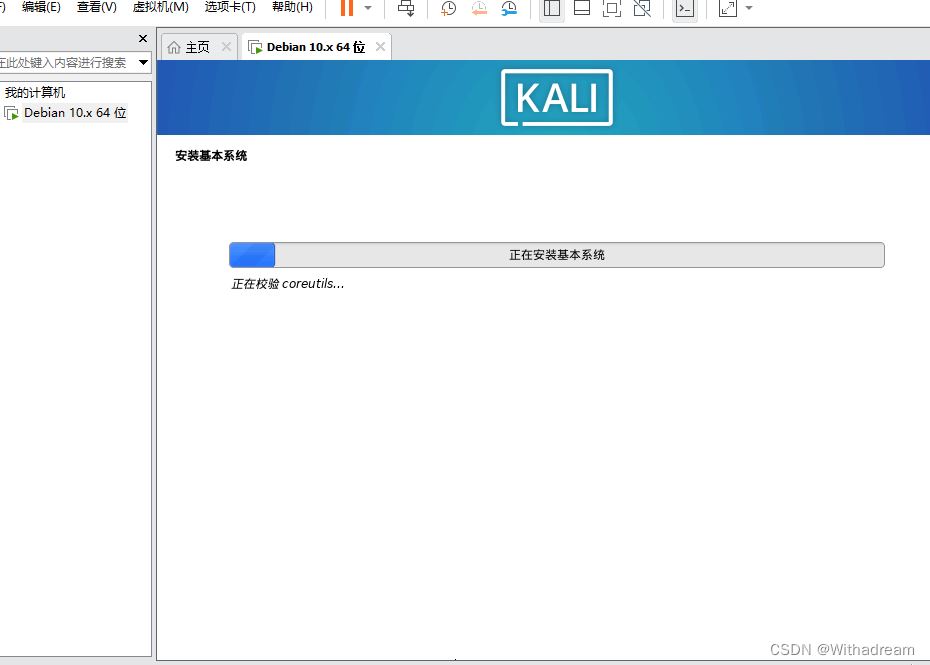Open the 查看(V) menu
930x665 pixels.
point(97,7)
